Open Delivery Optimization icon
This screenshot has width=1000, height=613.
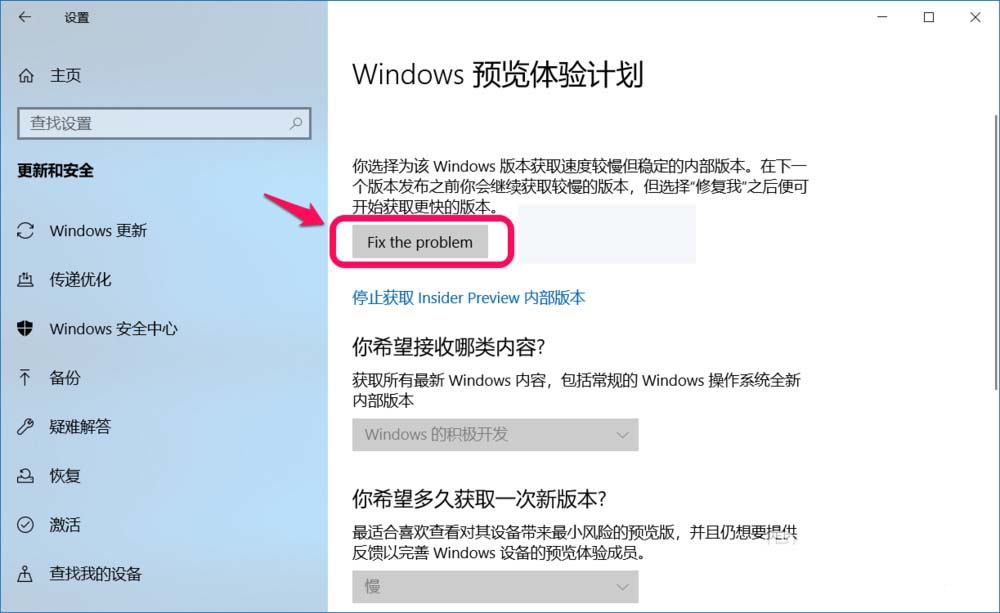click(x=26, y=279)
